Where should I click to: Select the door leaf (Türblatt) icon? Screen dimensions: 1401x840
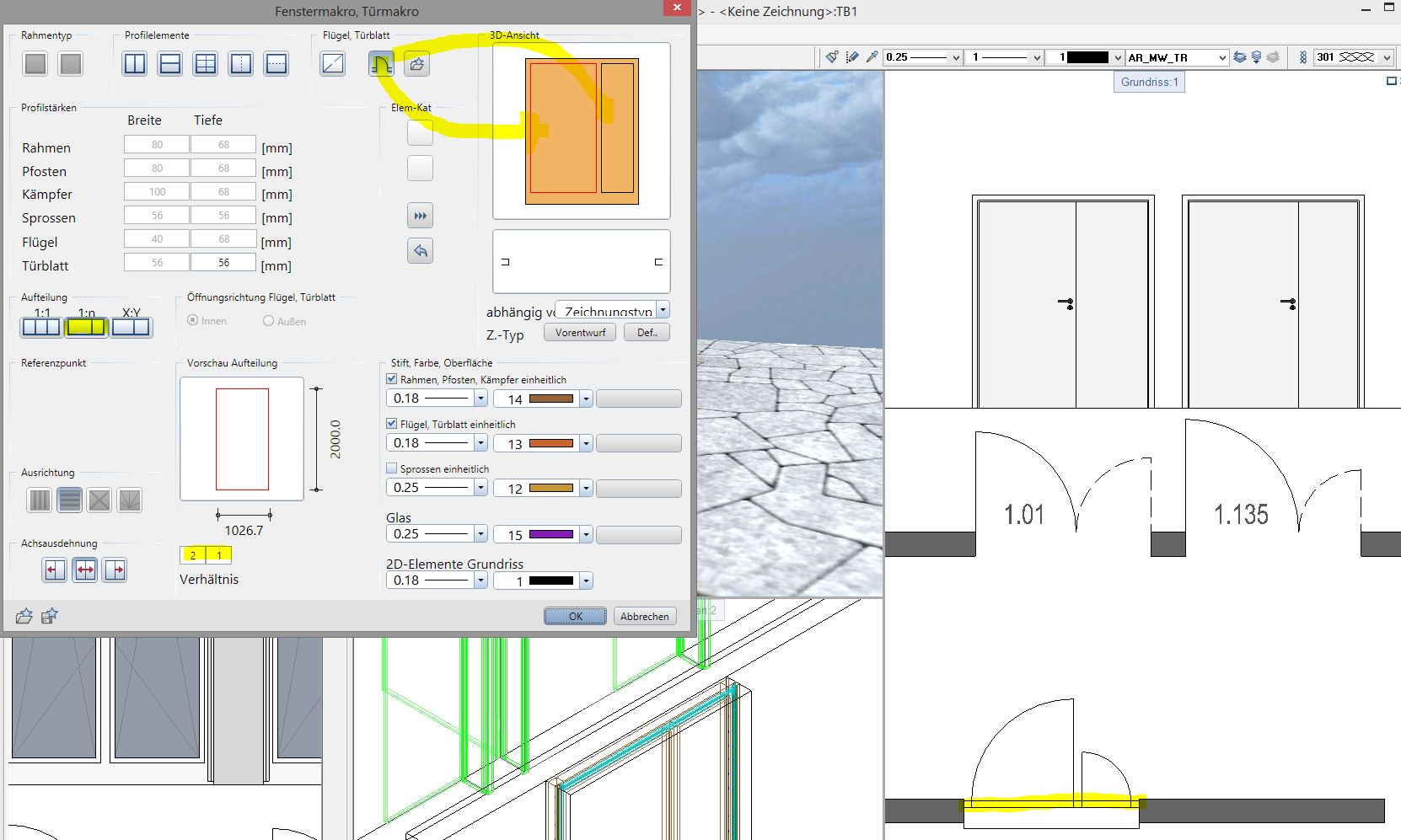[381, 64]
